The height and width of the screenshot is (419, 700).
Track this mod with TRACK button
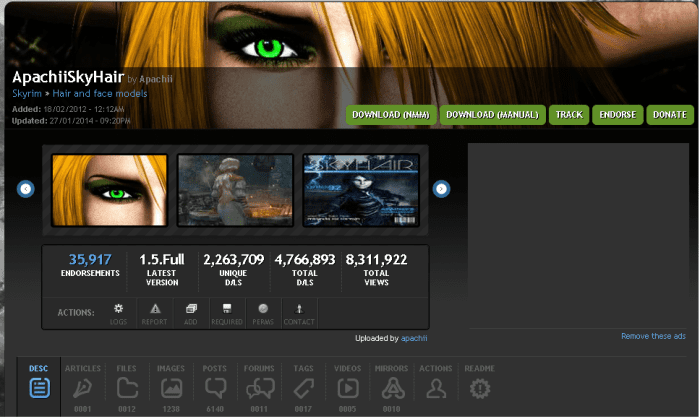(x=569, y=115)
